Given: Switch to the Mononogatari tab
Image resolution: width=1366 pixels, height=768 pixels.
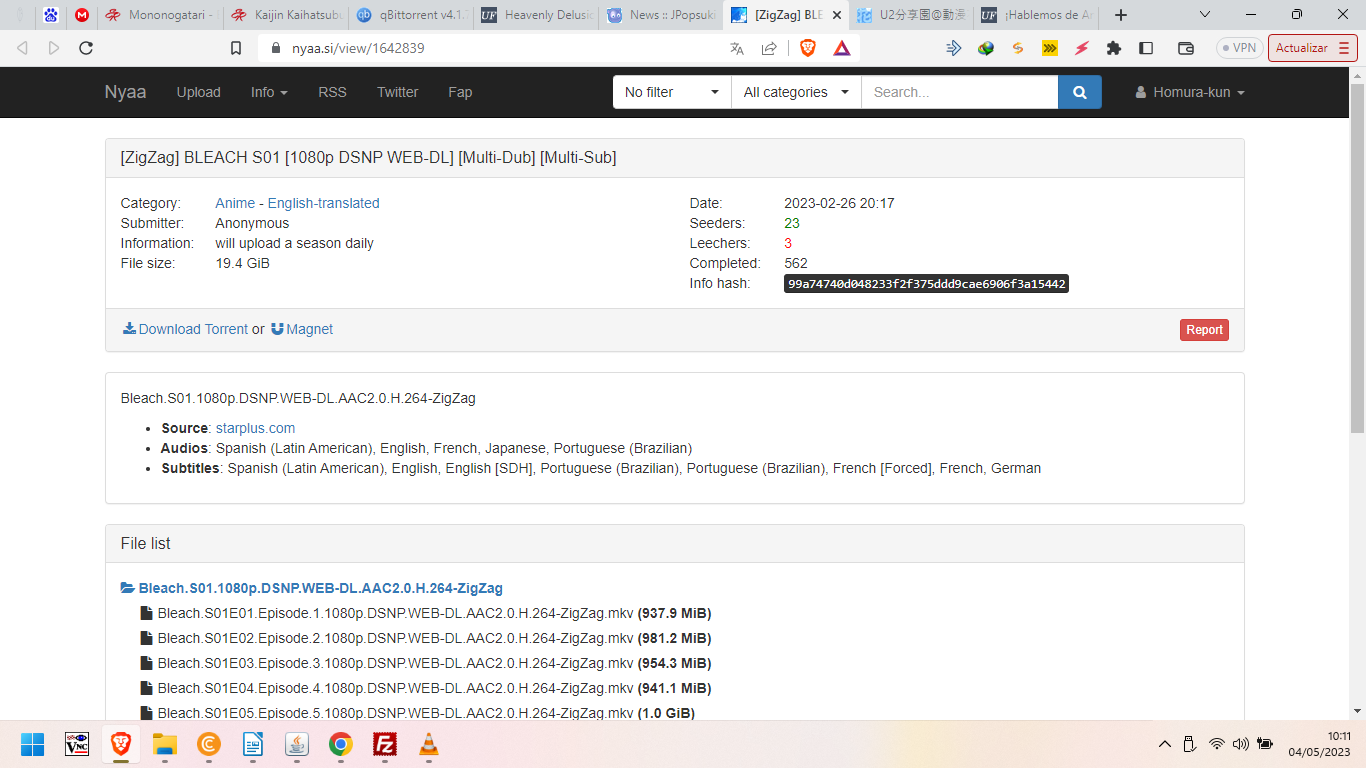Looking at the screenshot, I should (x=159, y=15).
